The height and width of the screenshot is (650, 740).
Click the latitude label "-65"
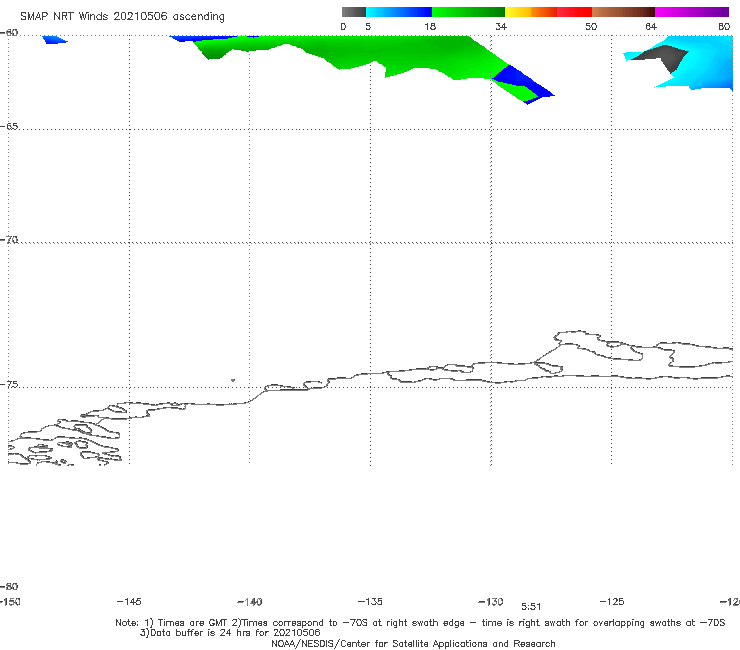9,127
